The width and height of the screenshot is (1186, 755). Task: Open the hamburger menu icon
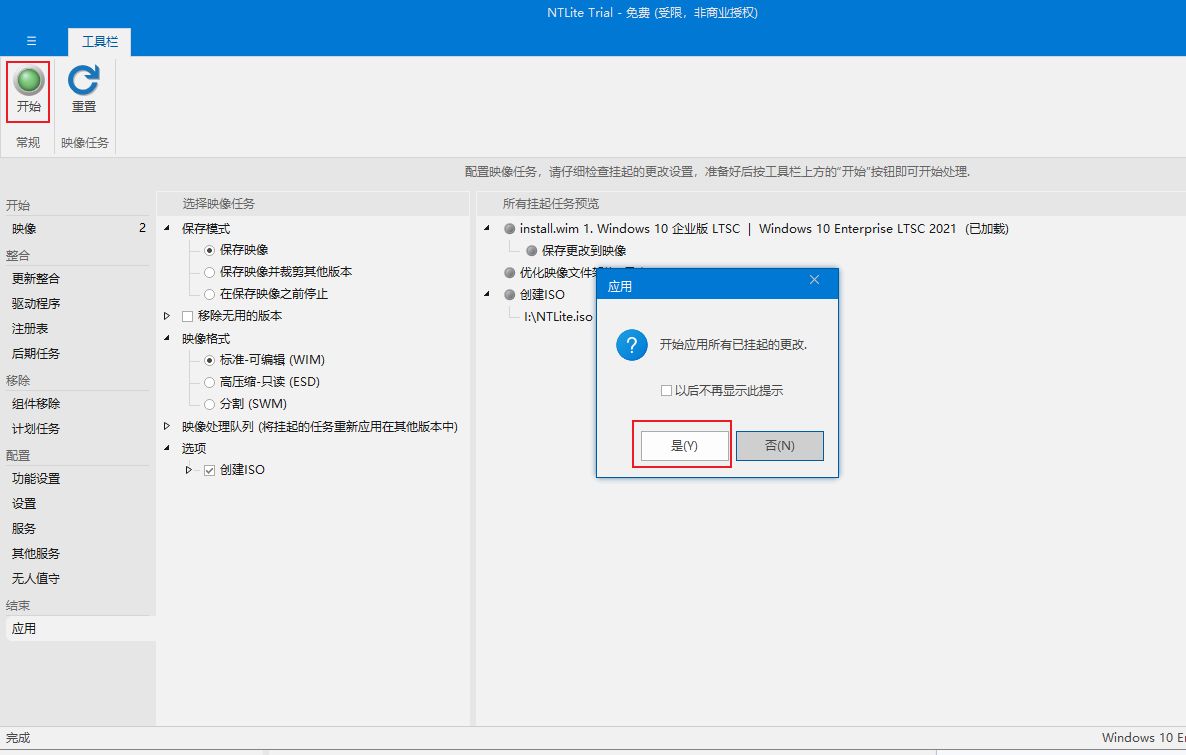(31, 41)
